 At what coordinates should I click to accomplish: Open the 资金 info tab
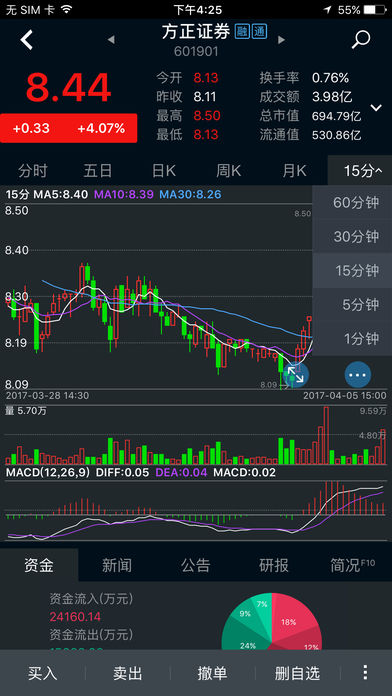coord(39,565)
